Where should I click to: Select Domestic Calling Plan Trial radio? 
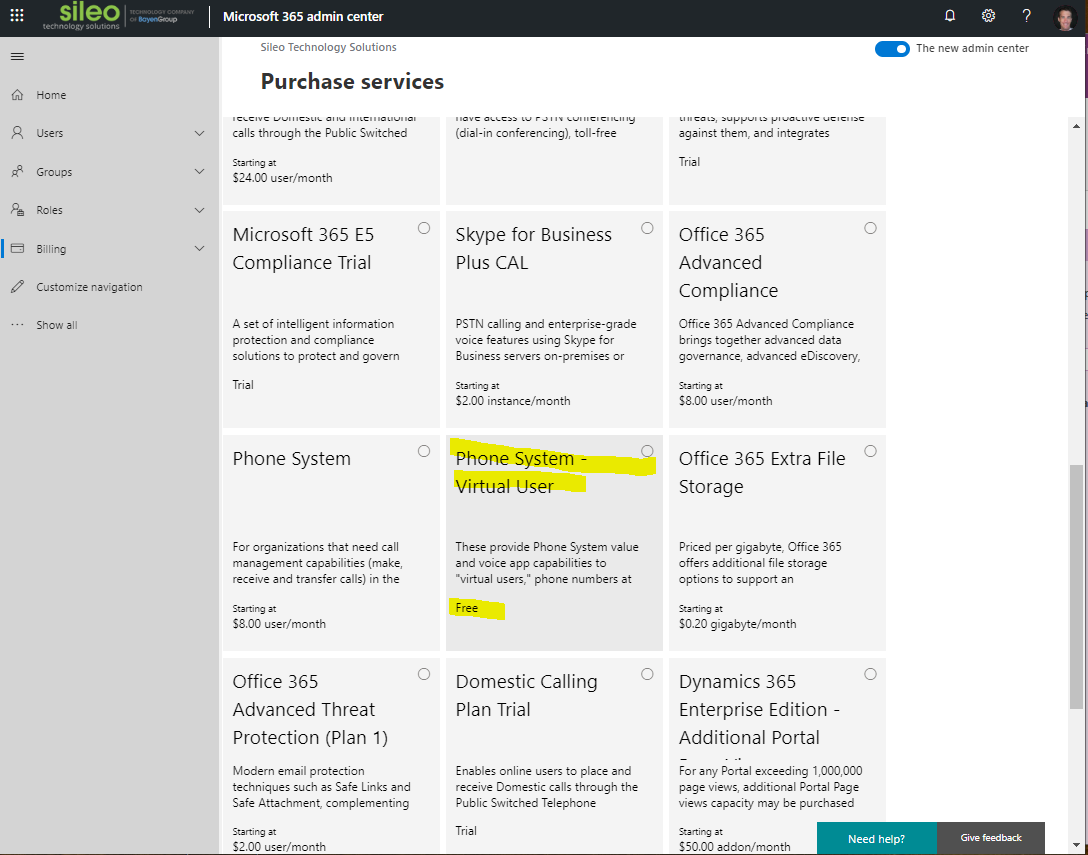[647, 674]
